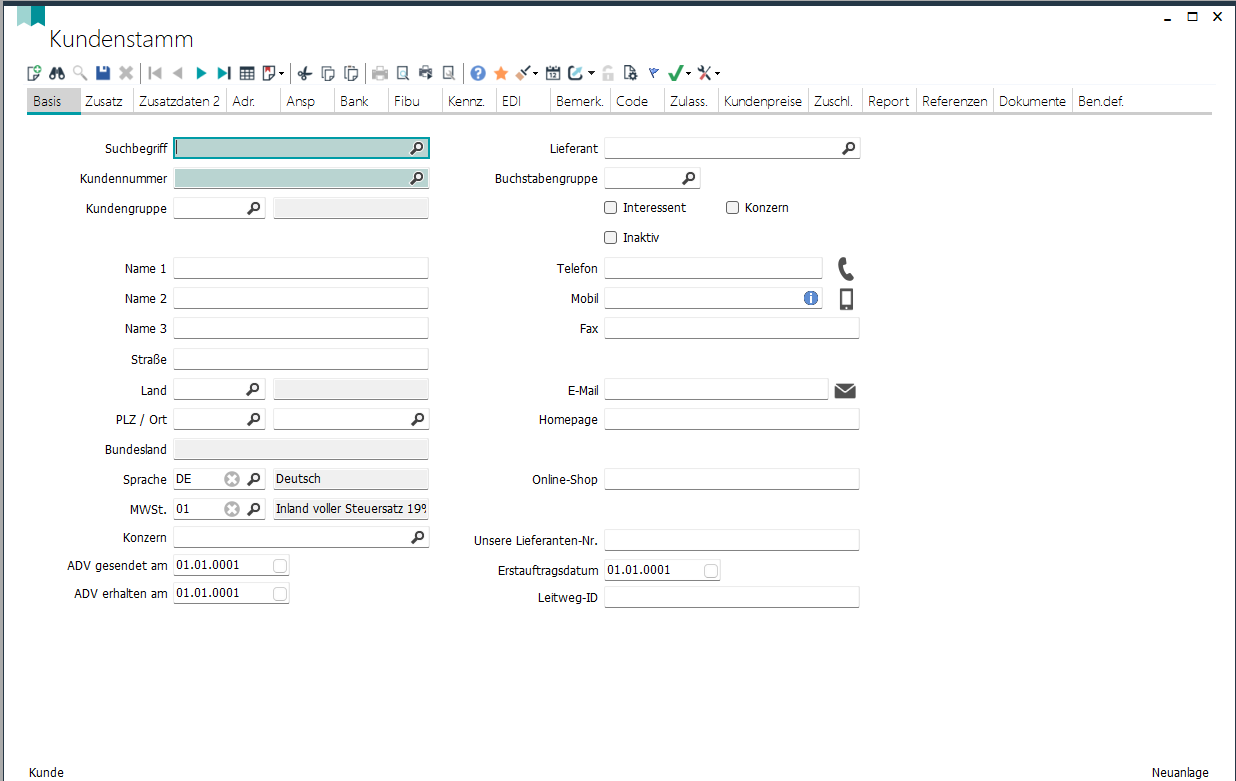Toggle the ADV erhalten am date checkbox
Screen dimensions: 1236x781
280,594
